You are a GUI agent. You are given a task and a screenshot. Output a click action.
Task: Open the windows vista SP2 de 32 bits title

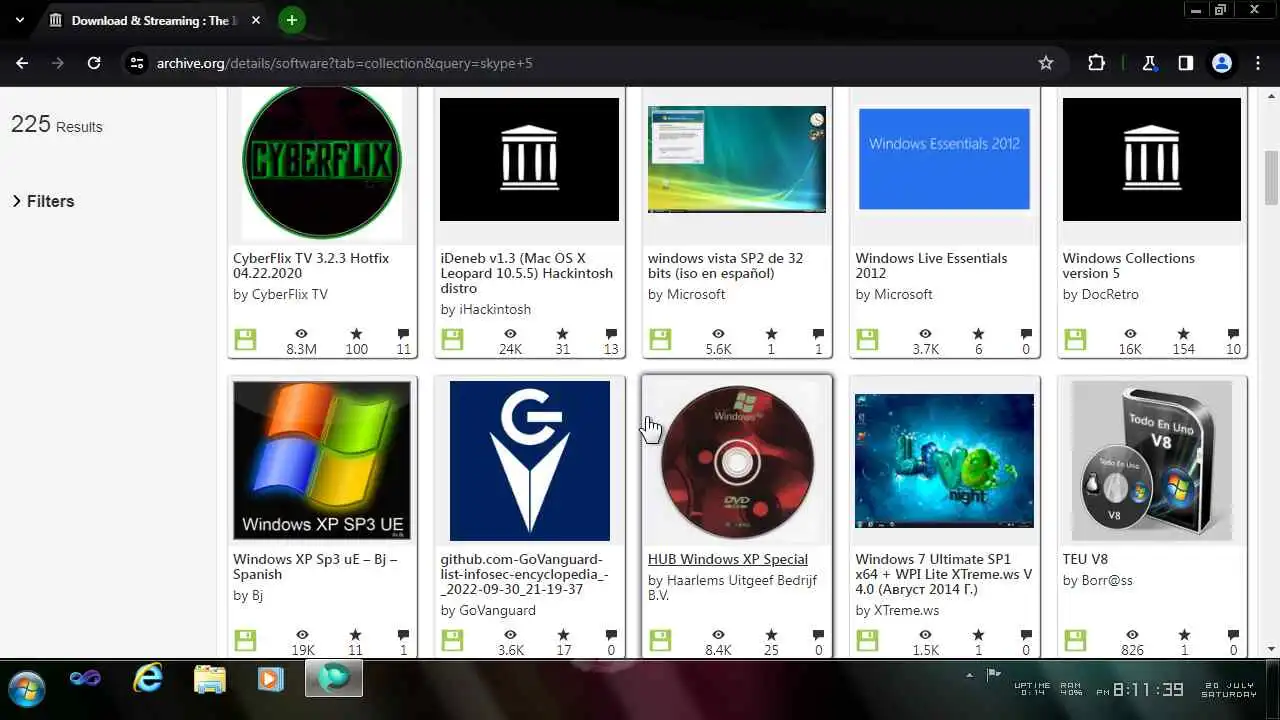pyautogui.click(x=725, y=265)
